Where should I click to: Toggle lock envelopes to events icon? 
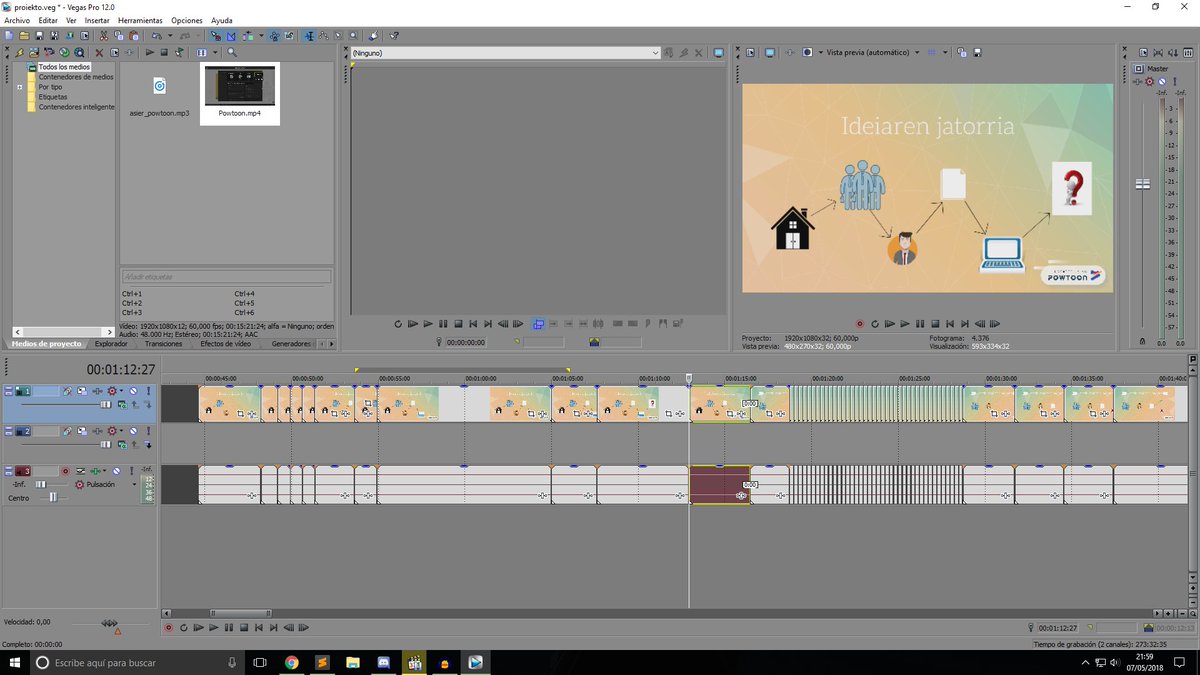click(x=274, y=36)
